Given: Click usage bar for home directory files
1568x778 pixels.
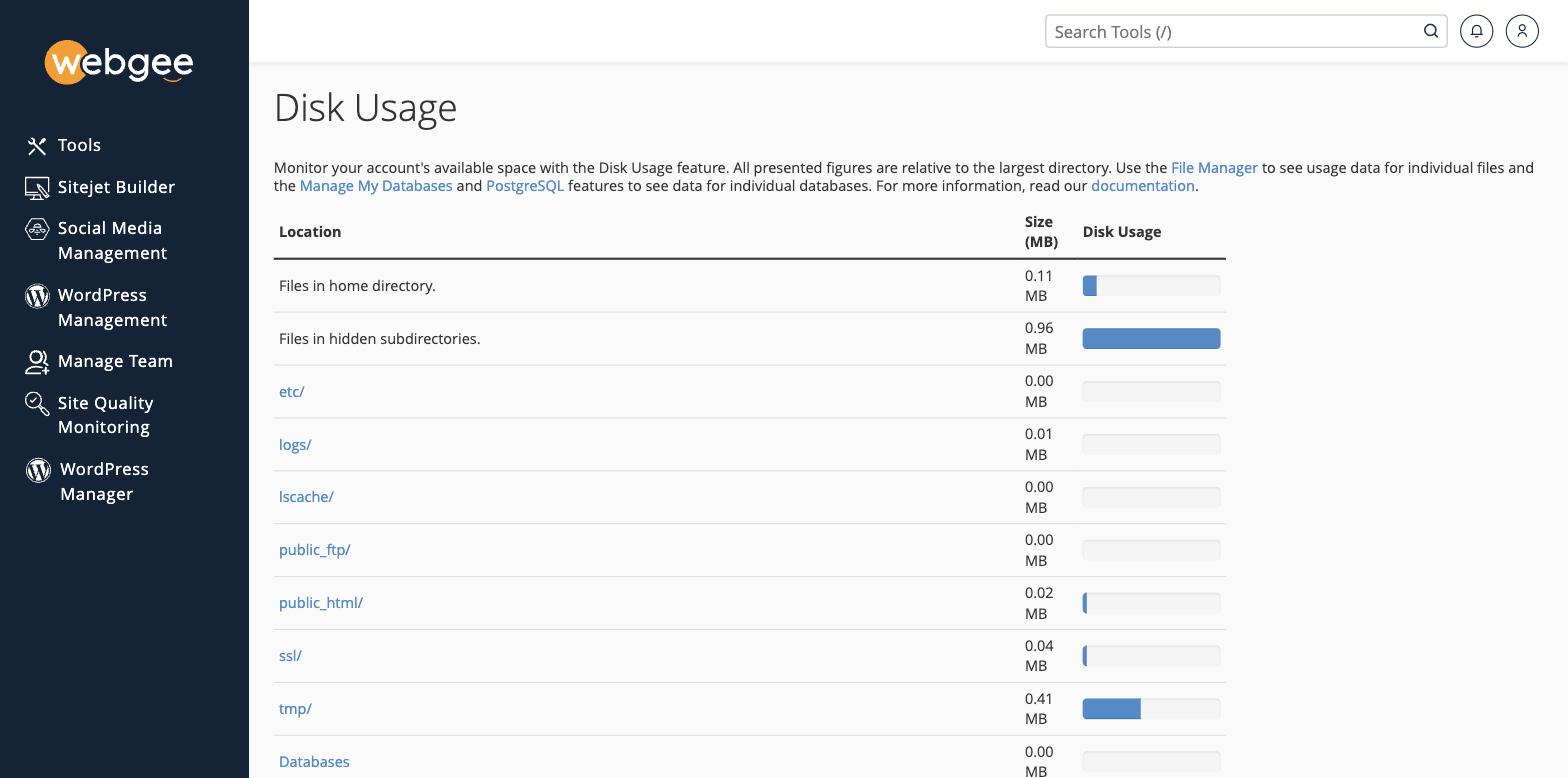Looking at the screenshot, I should (x=1151, y=286).
